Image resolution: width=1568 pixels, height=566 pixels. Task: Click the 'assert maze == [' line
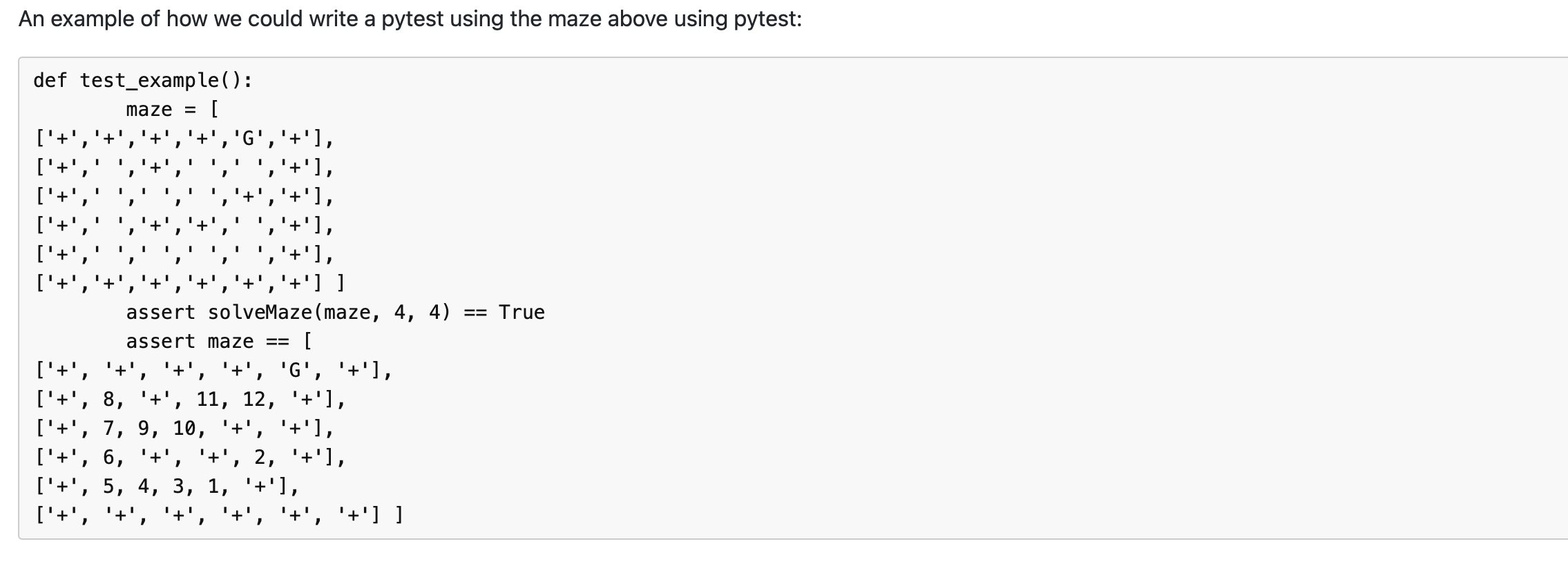pyautogui.click(x=219, y=342)
